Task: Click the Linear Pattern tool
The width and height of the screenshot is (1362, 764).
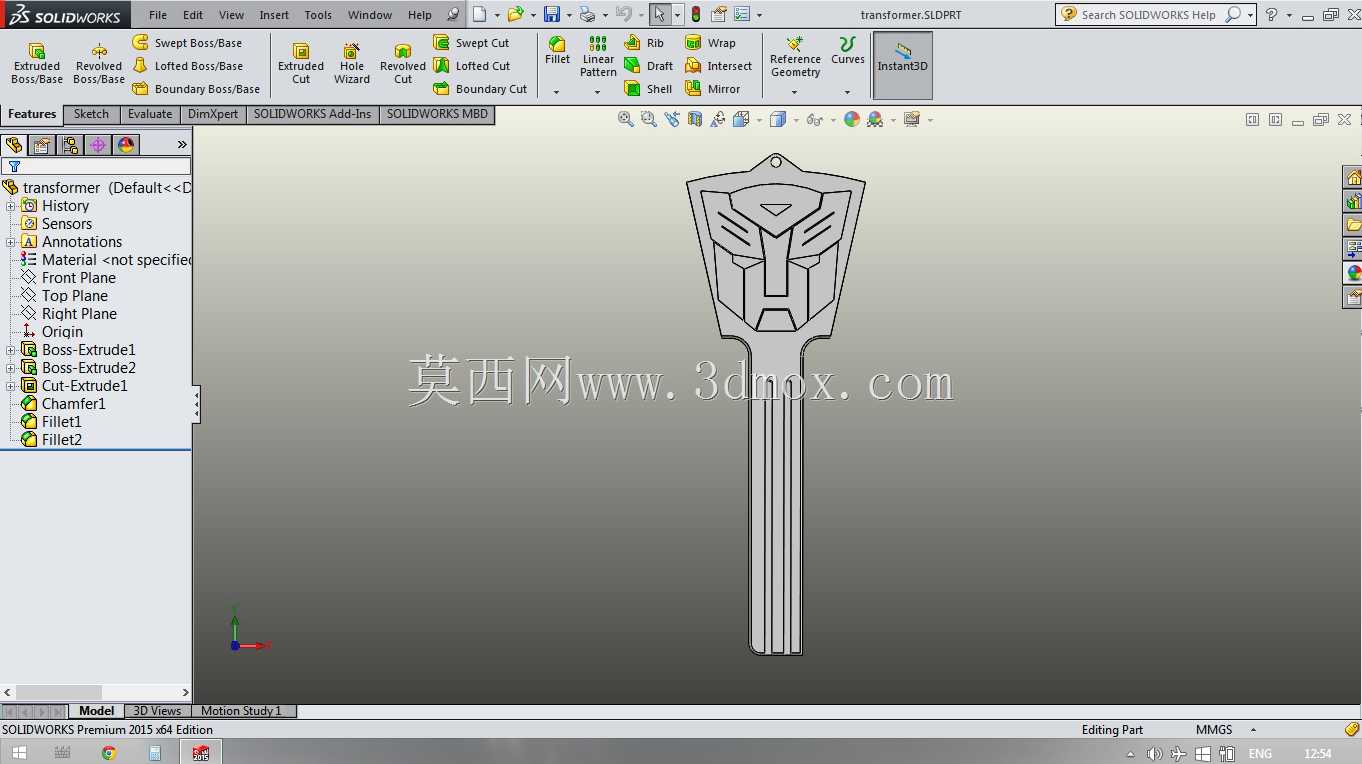Action: 598,57
